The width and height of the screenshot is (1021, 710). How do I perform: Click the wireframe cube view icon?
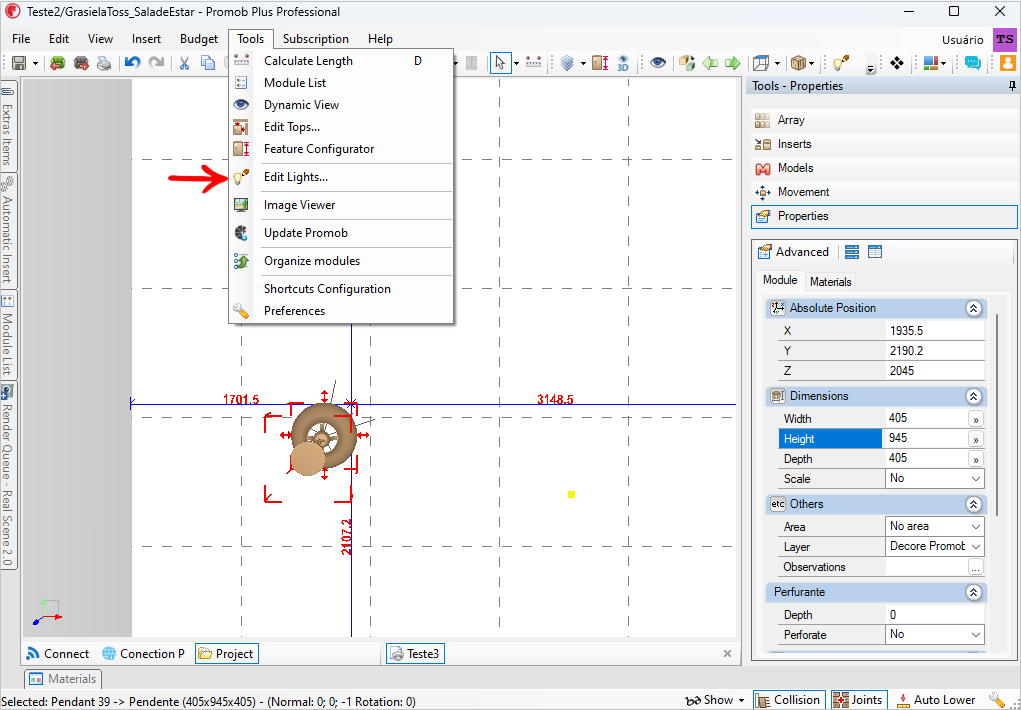point(761,63)
